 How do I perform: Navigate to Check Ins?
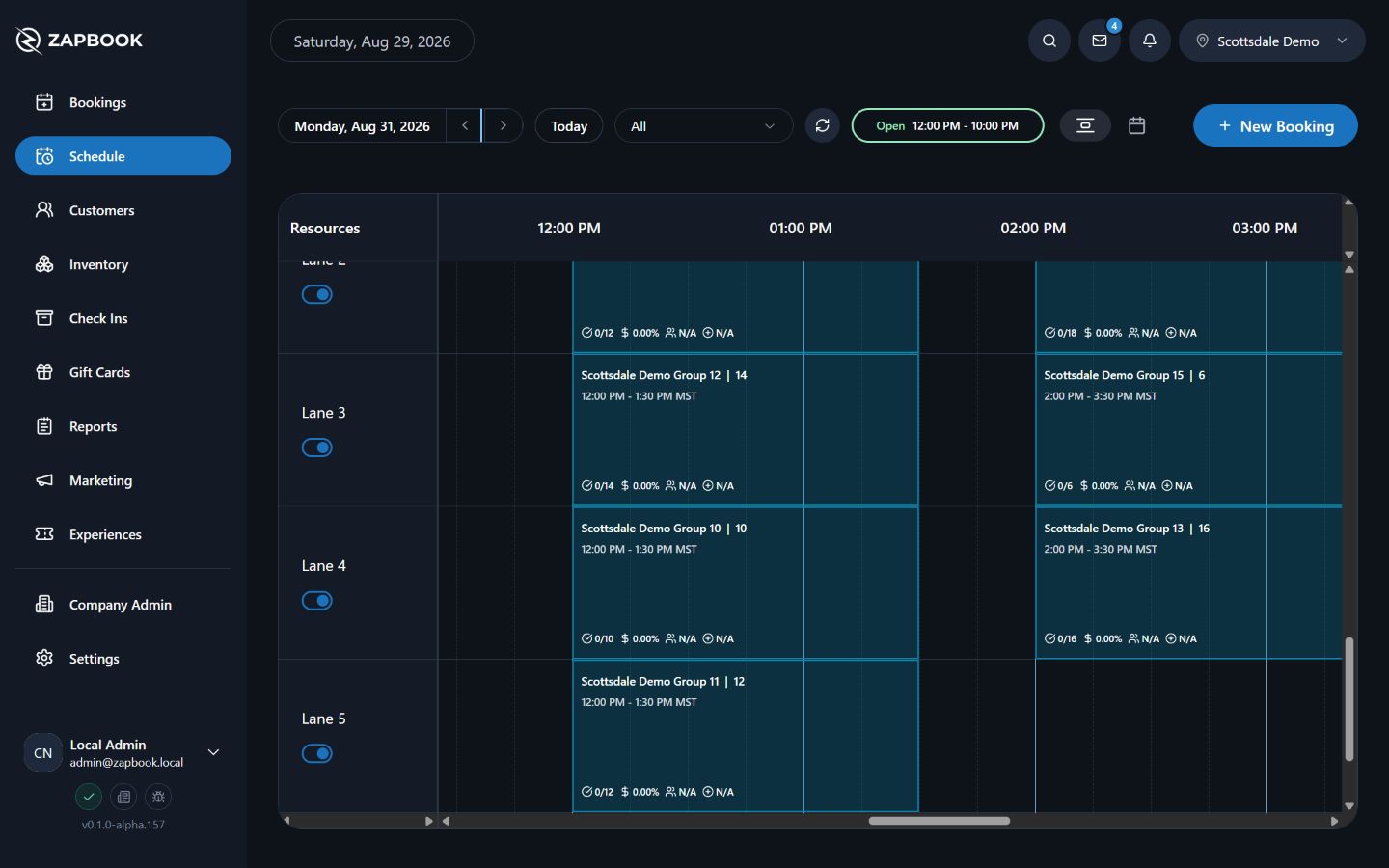point(123,318)
